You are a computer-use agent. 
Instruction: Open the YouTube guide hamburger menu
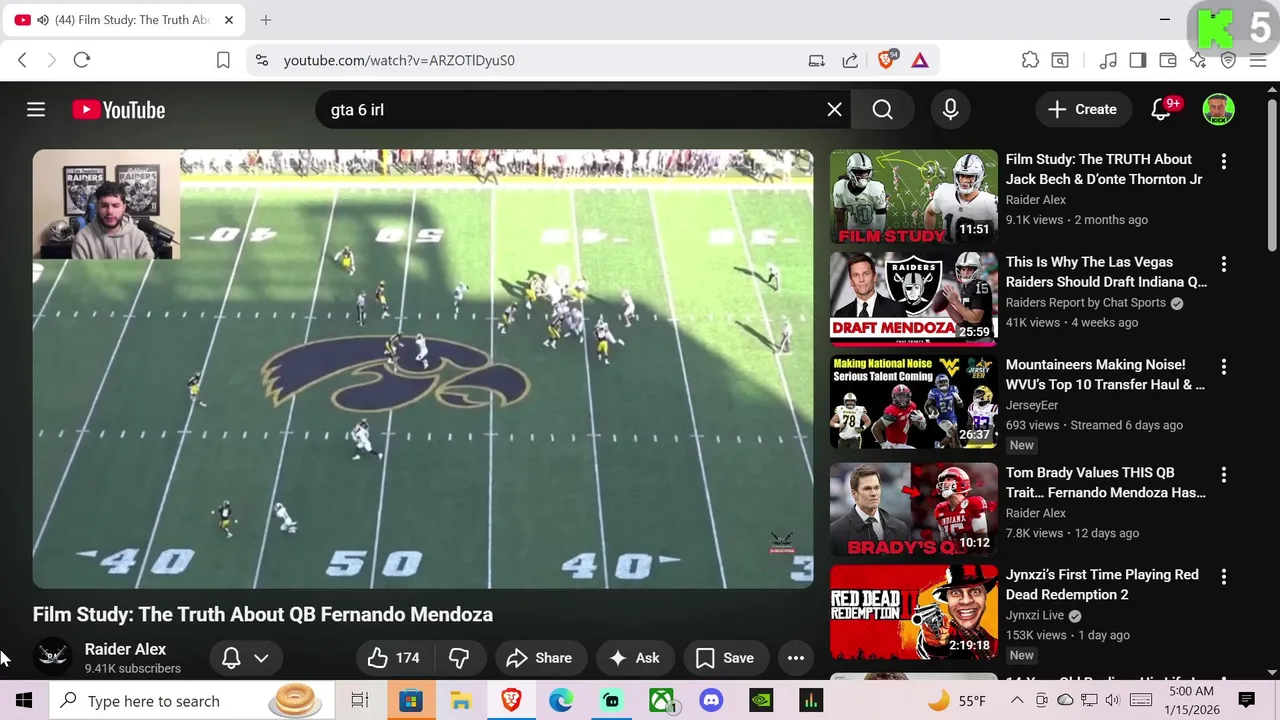[x=36, y=110]
